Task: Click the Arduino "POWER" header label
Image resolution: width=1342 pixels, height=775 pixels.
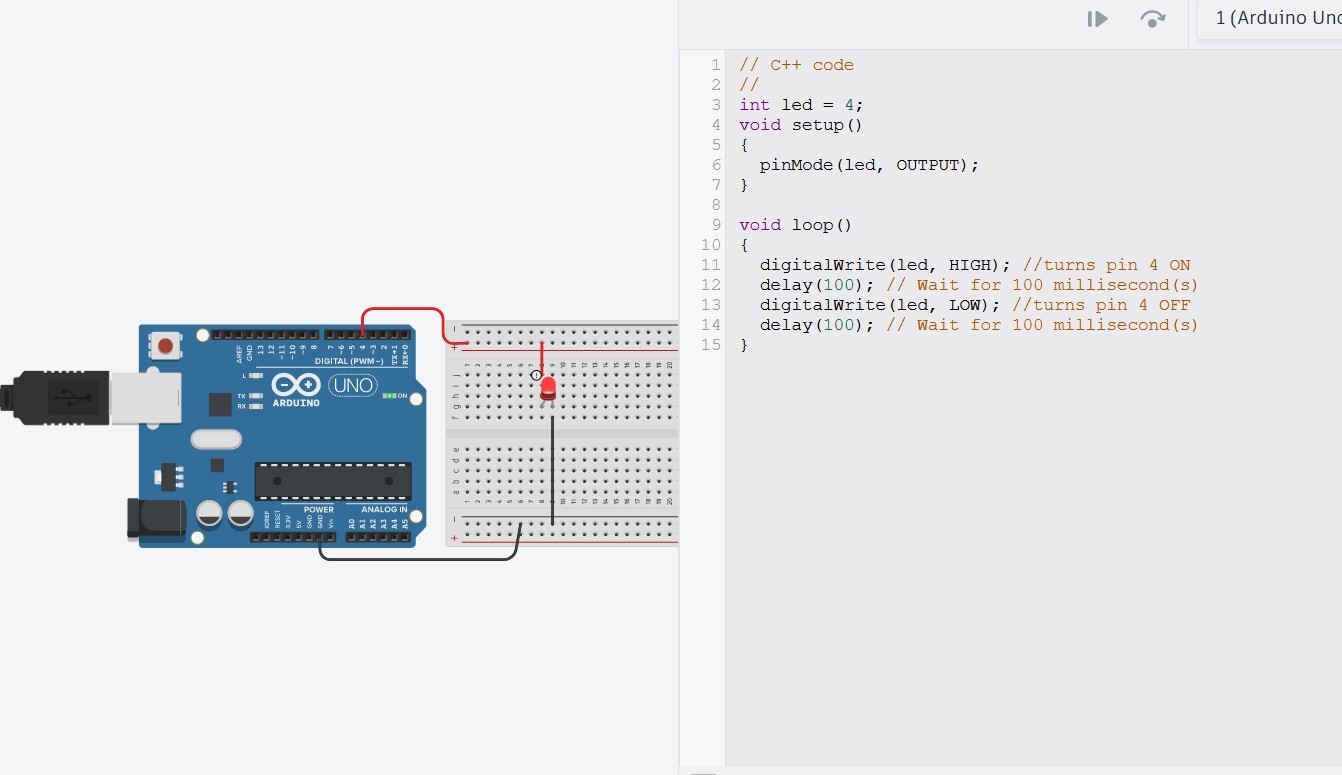Action: pyautogui.click(x=319, y=510)
